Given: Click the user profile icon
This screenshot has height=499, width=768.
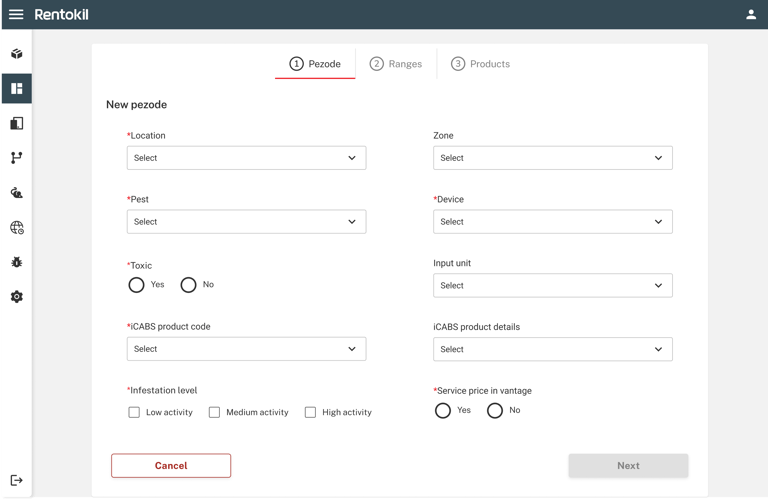Looking at the screenshot, I should tap(751, 15).
